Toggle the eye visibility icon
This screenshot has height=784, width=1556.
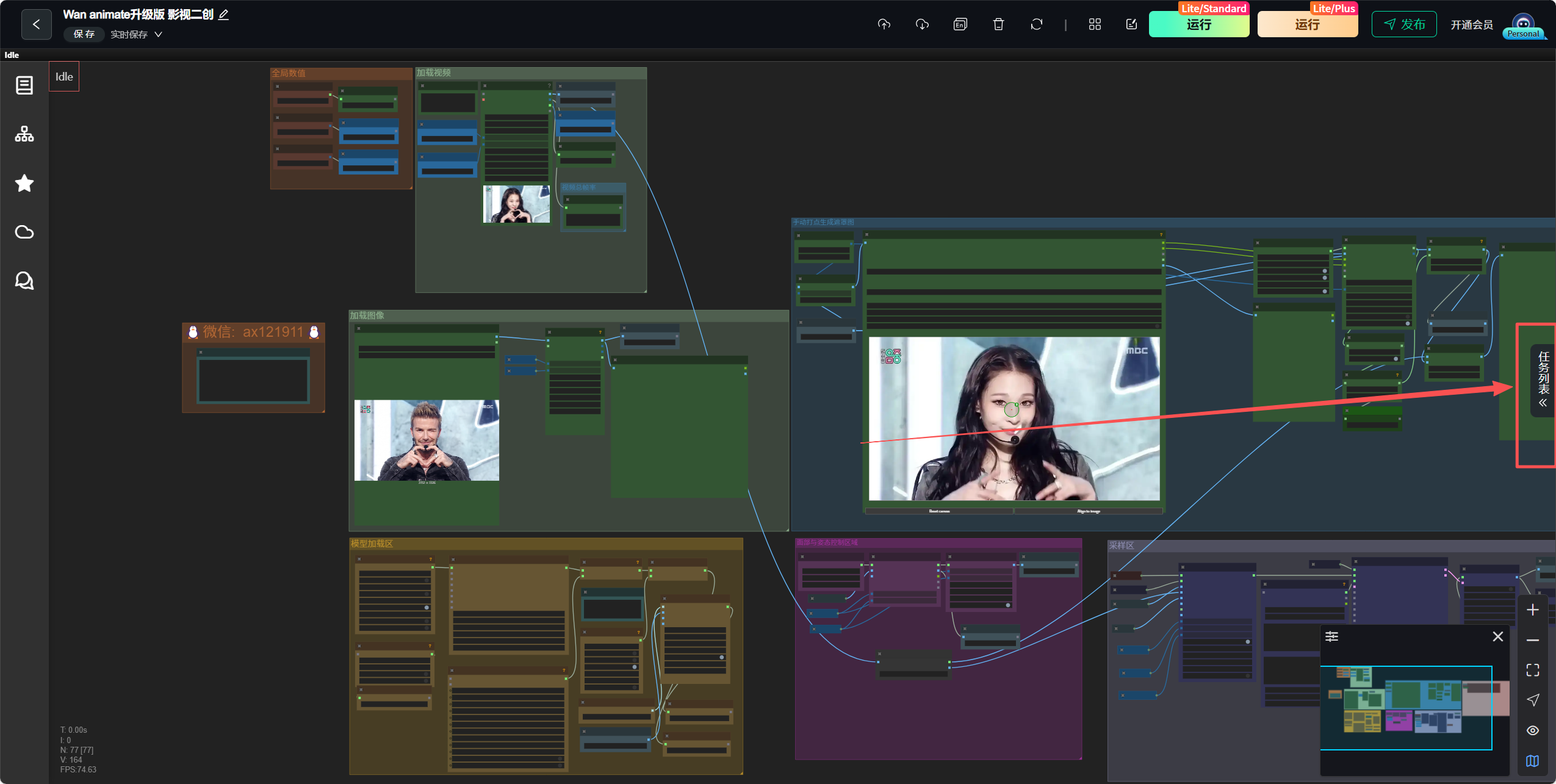pyautogui.click(x=1532, y=730)
